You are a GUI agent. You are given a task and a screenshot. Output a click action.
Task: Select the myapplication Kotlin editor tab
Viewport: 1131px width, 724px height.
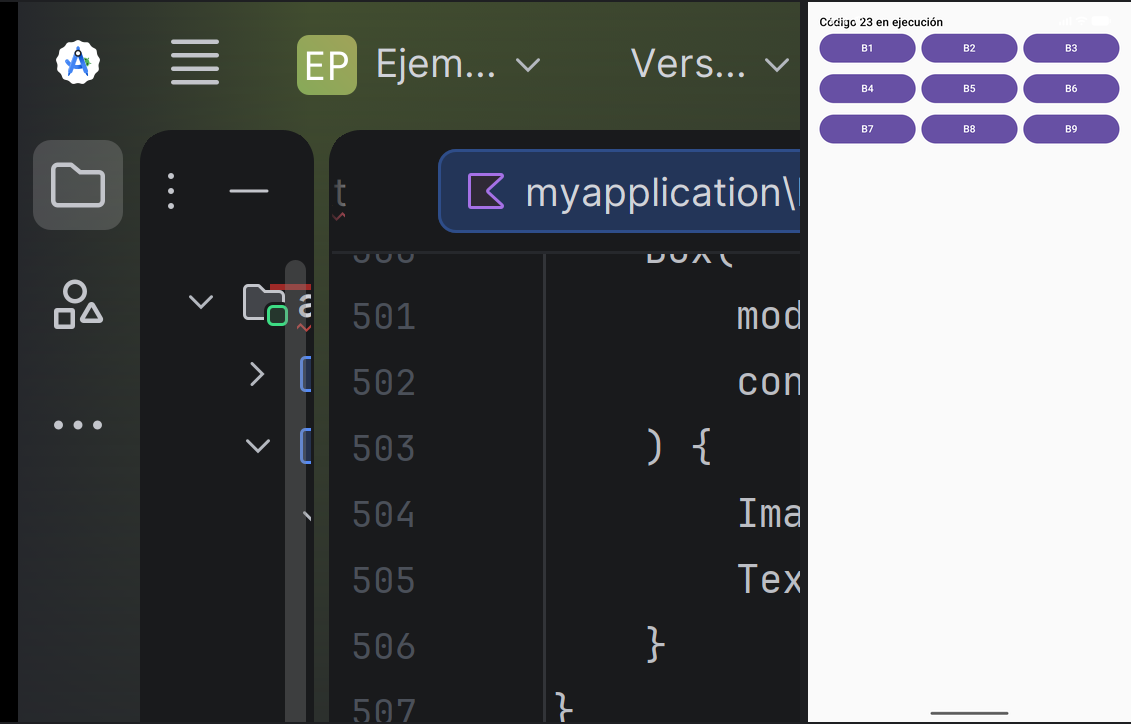pos(620,192)
